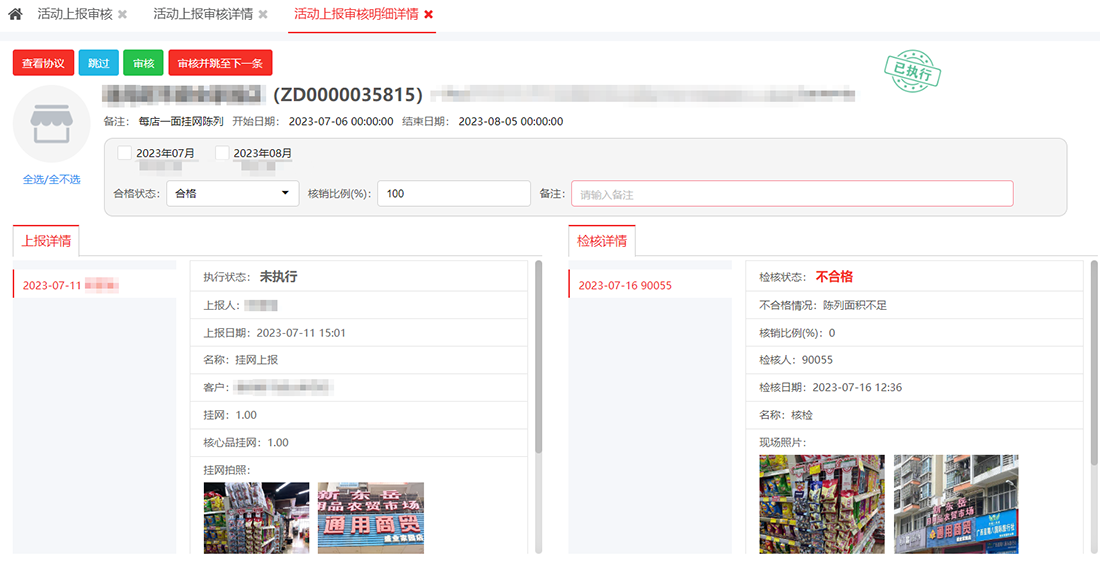Check the 2023年07月 checkbox
The width and height of the screenshot is (1100, 563).
tap(125, 153)
